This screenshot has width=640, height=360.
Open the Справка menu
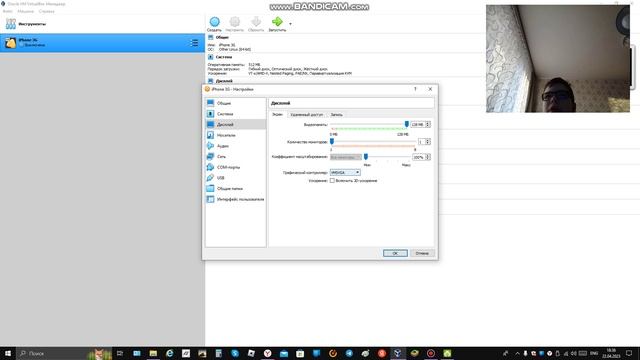[x=47, y=11]
